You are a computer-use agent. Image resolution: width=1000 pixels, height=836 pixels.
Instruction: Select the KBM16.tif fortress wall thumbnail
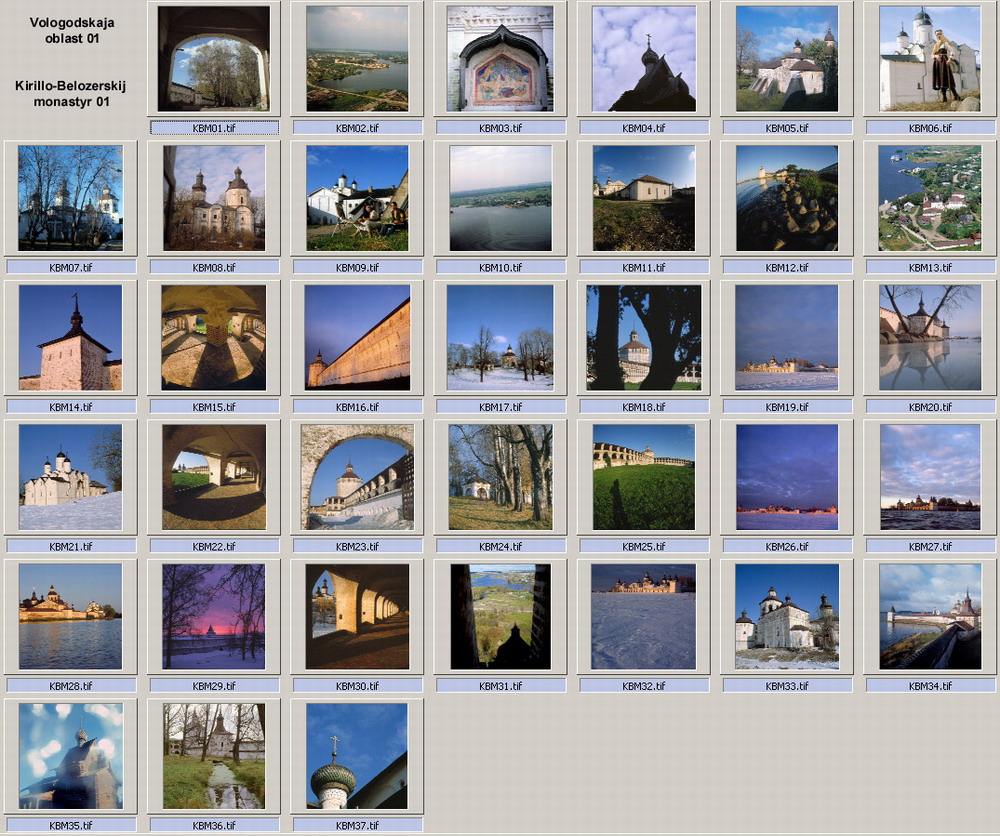(357, 337)
